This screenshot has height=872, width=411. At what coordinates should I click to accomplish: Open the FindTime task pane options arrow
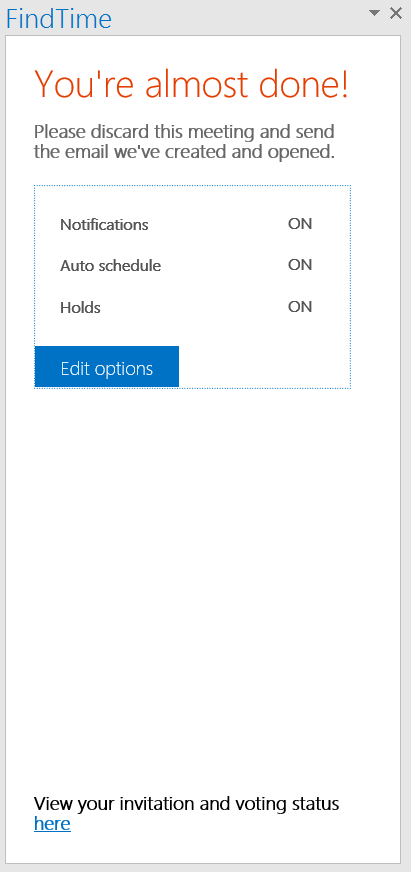click(375, 13)
